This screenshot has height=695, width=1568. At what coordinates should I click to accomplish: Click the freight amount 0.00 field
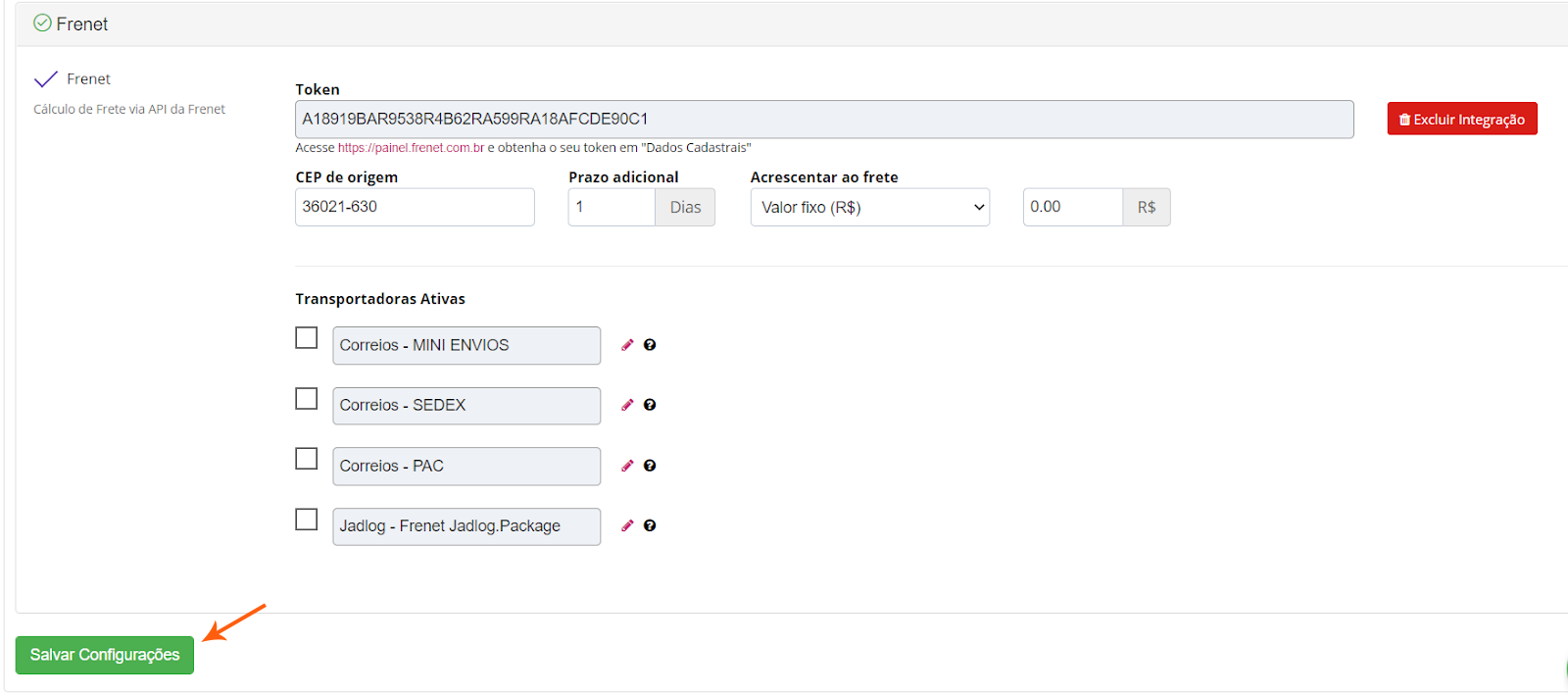coord(1072,208)
